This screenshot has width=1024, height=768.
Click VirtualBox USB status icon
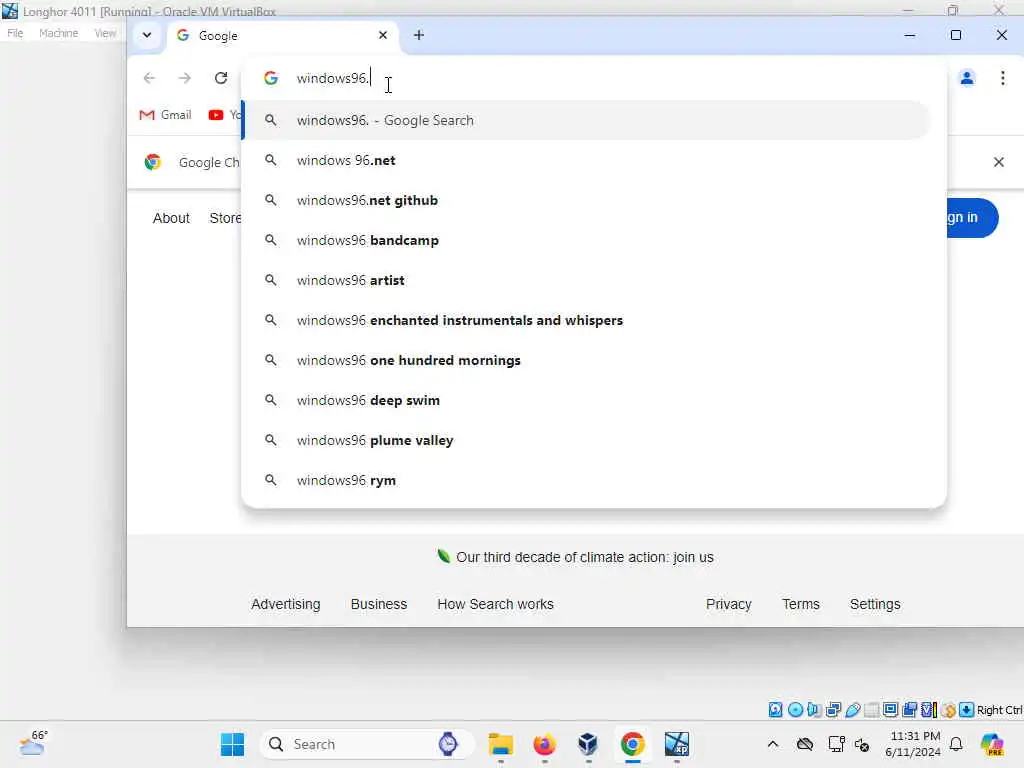(x=852, y=709)
